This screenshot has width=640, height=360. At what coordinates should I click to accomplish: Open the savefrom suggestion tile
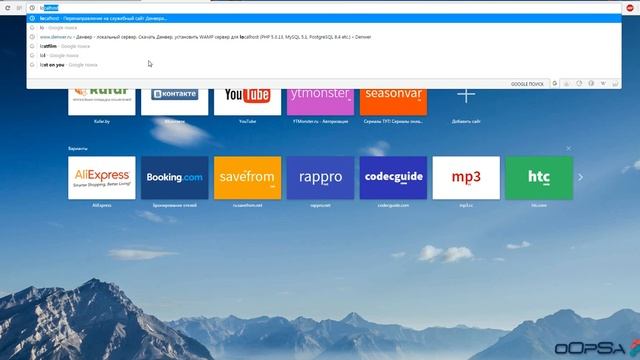(x=247, y=178)
